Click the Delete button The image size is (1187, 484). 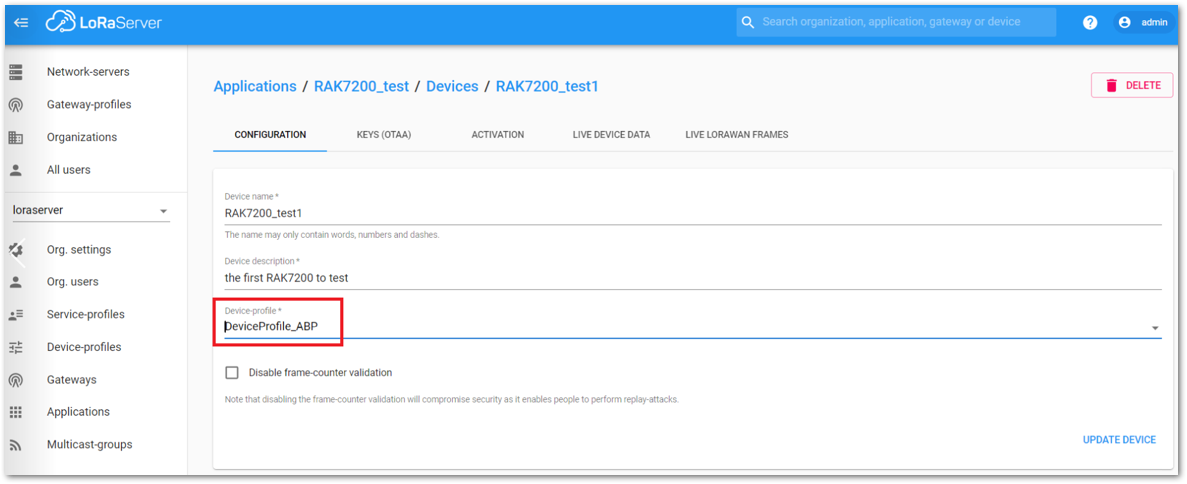tap(1132, 86)
